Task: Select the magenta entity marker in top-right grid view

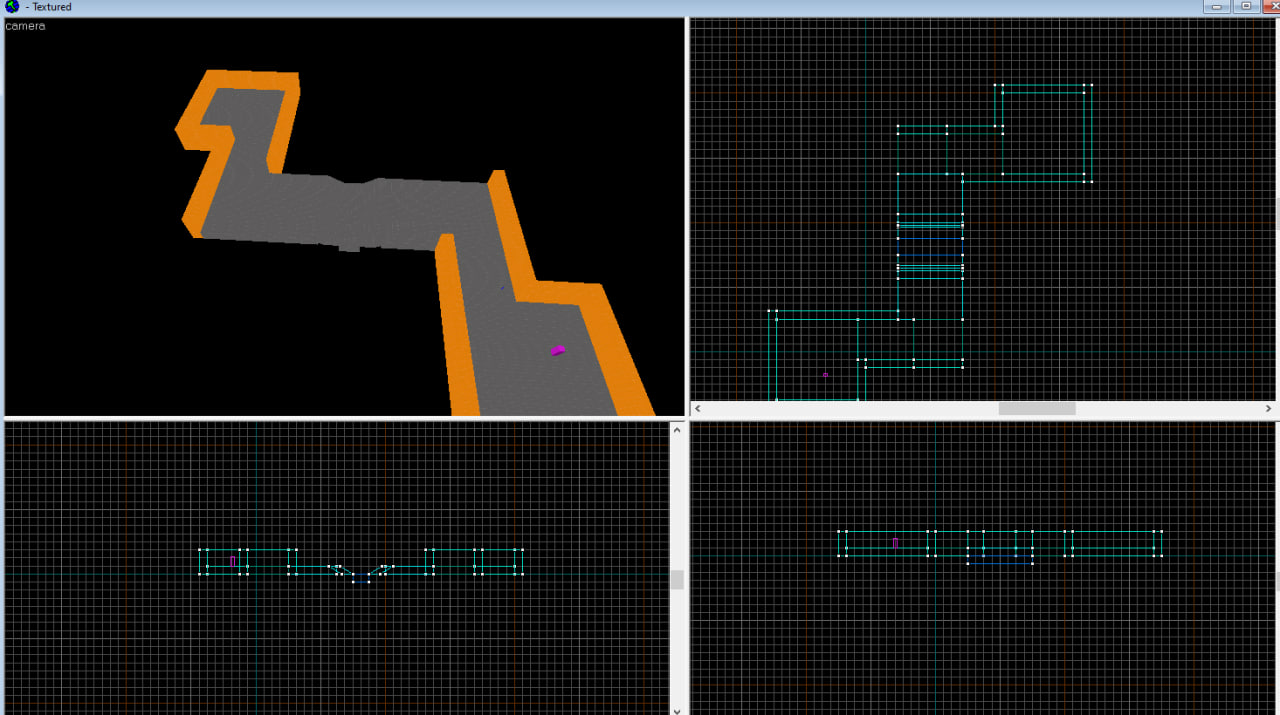Action: 825,375
